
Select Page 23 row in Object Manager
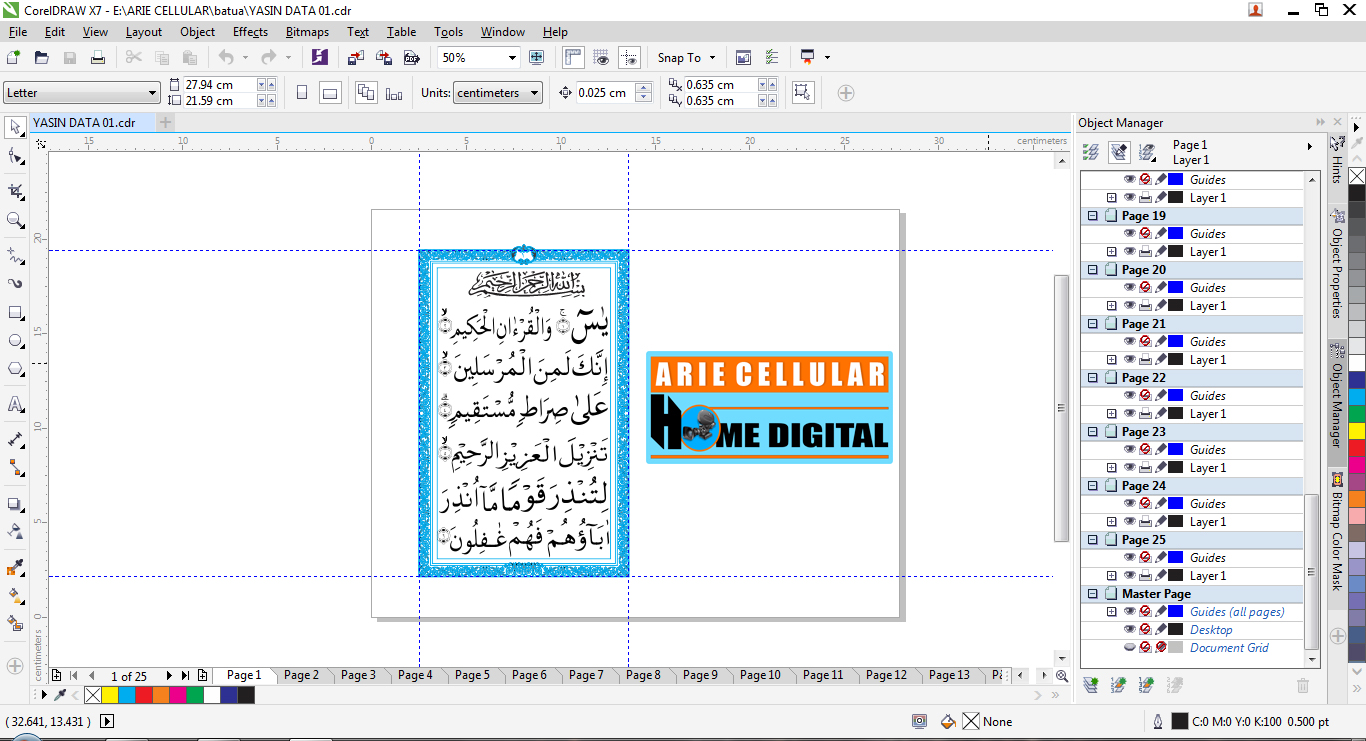(x=1192, y=432)
